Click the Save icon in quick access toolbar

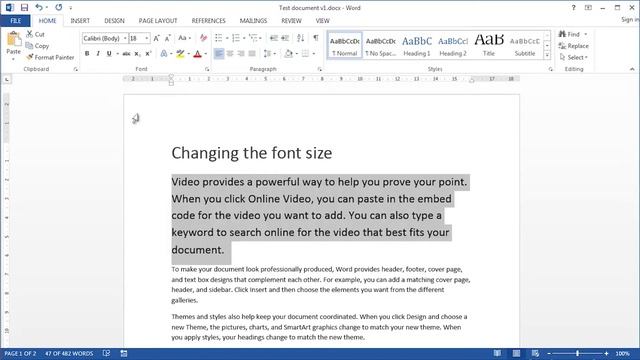pos(24,7)
